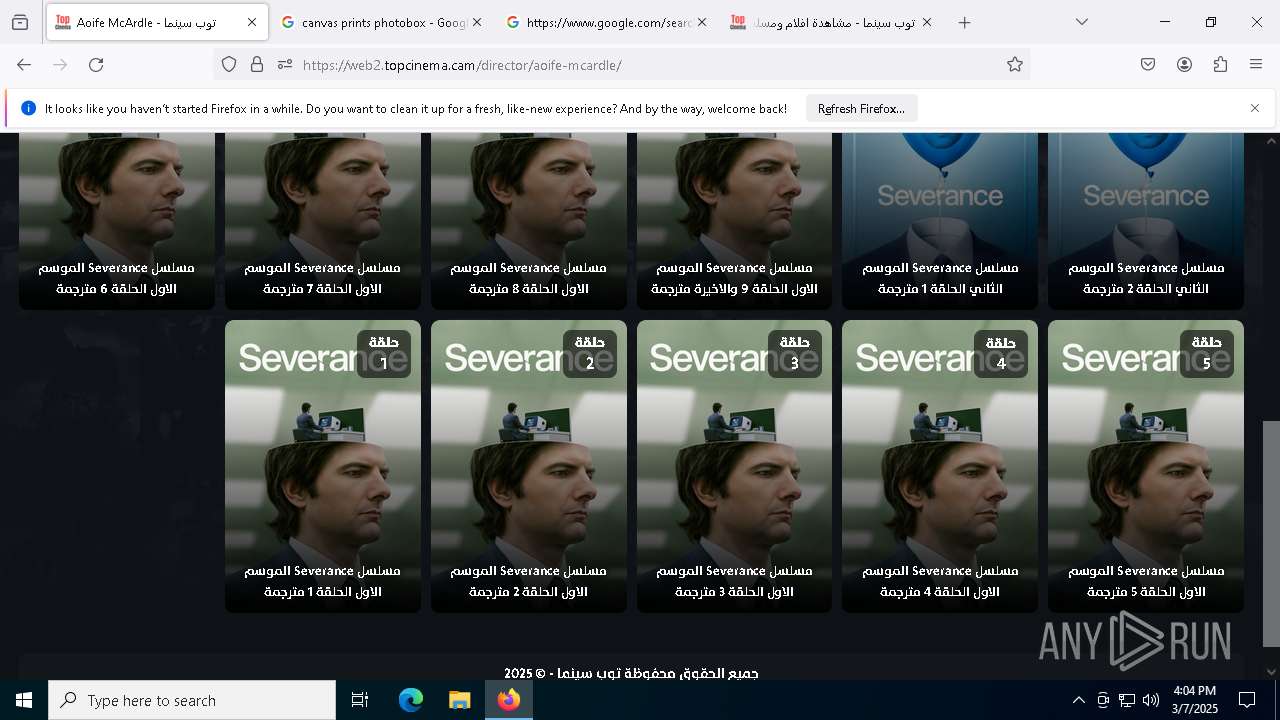Launch Microsoft Edge from taskbar

point(411,700)
